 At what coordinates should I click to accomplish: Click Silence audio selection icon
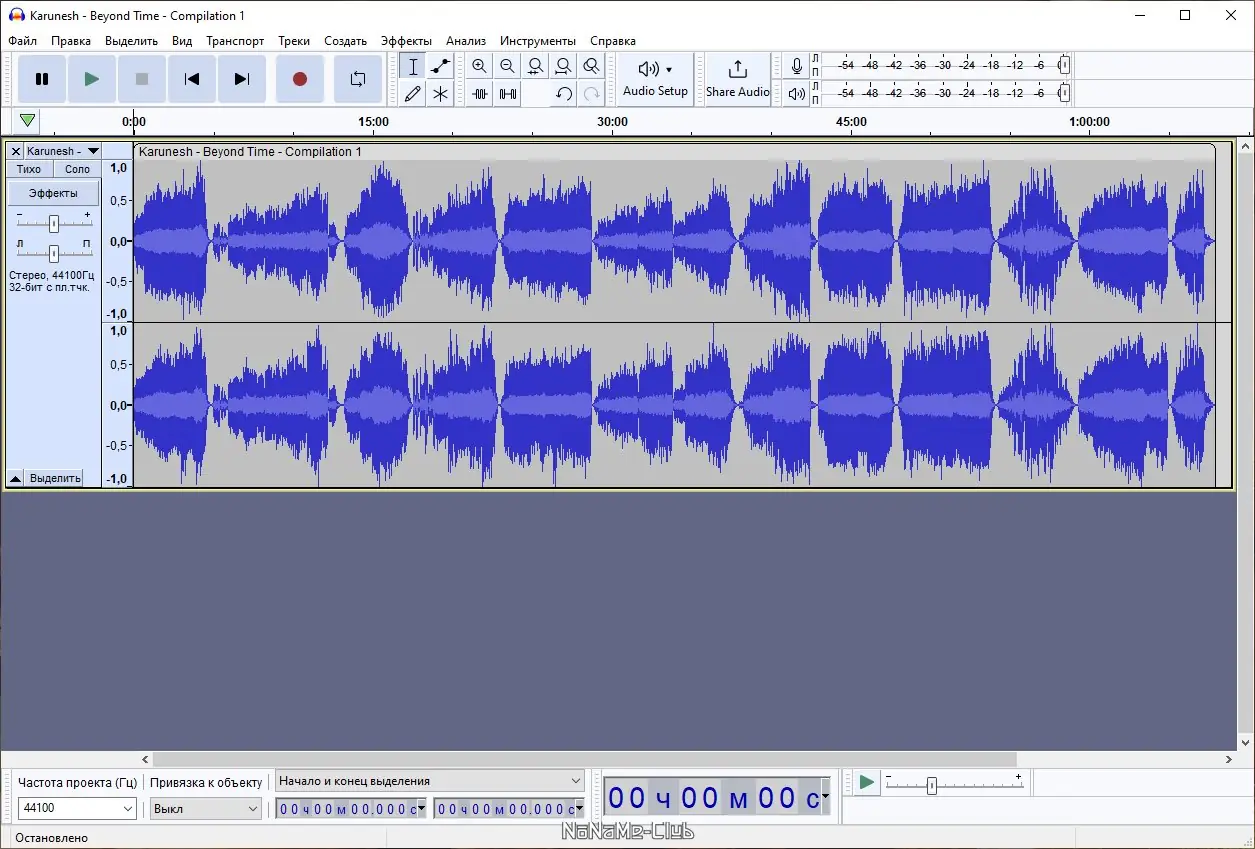508,94
